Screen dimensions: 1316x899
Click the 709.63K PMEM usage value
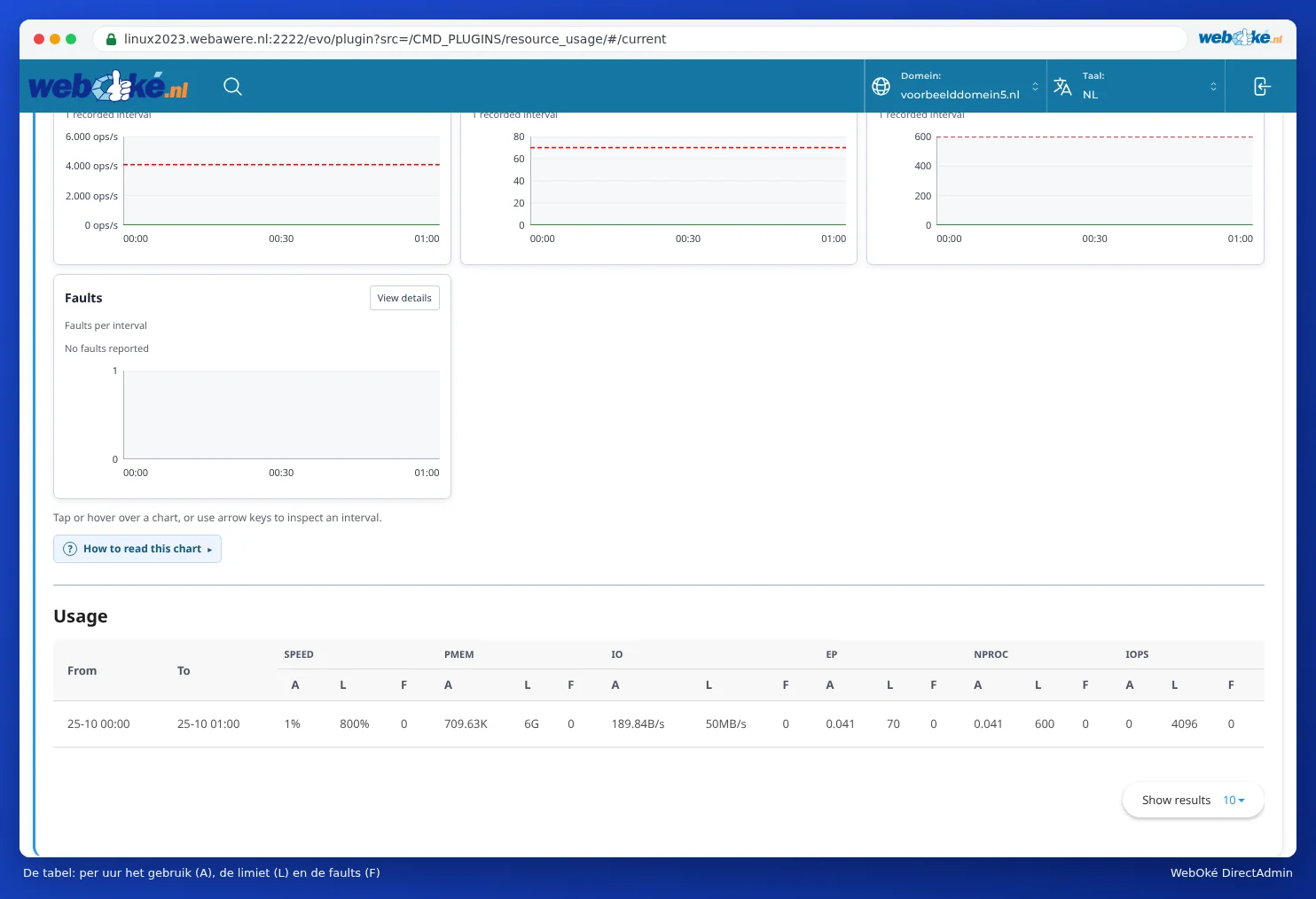pyautogui.click(x=466, y=724)
